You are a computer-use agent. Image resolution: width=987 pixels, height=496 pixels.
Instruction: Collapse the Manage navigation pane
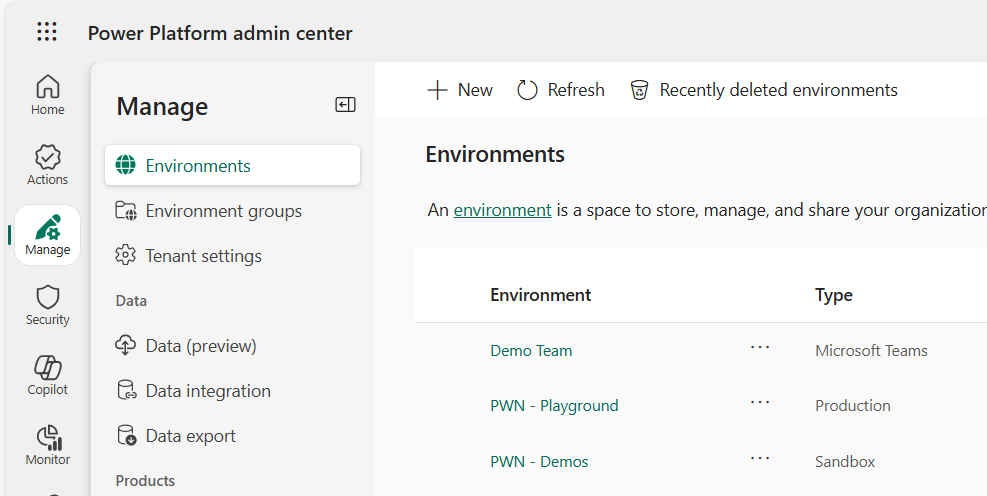345,105
